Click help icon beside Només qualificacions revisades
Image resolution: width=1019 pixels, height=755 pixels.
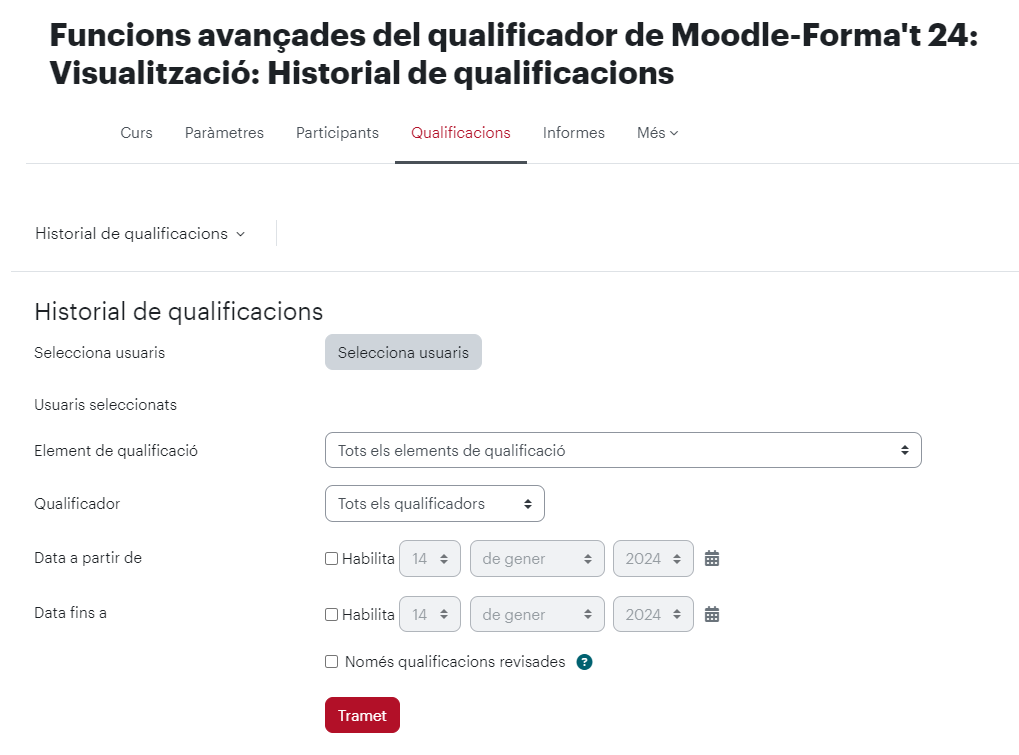584,661
